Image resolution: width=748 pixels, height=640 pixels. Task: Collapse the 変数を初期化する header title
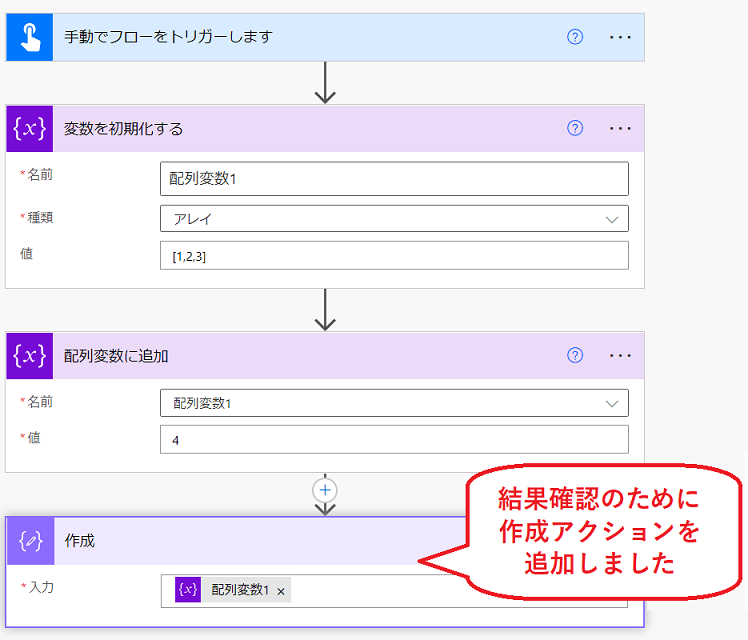(x=124, y=129)
